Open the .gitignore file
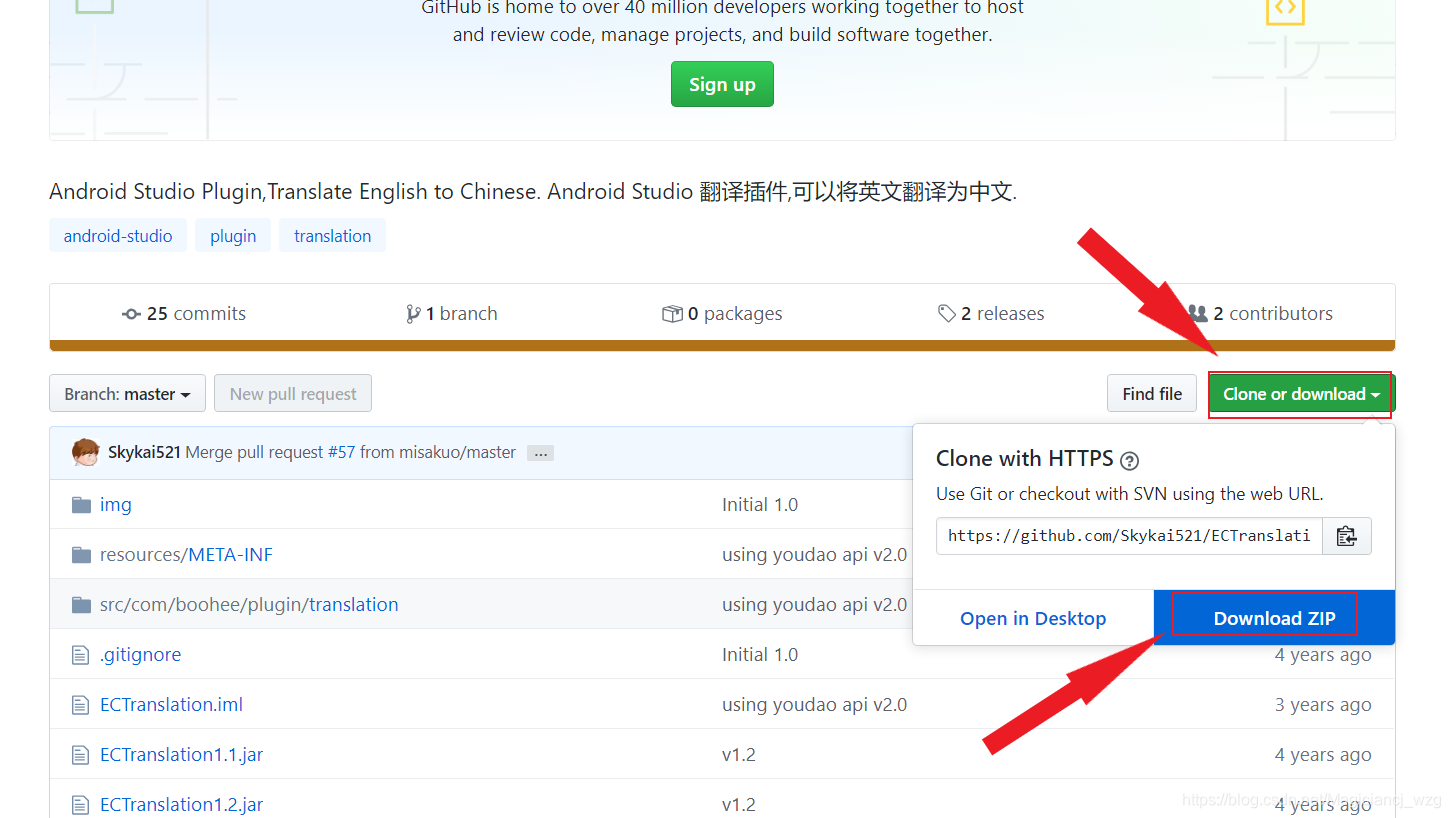The width and height of the screenshot is (1450, 818). coord(140,654)
